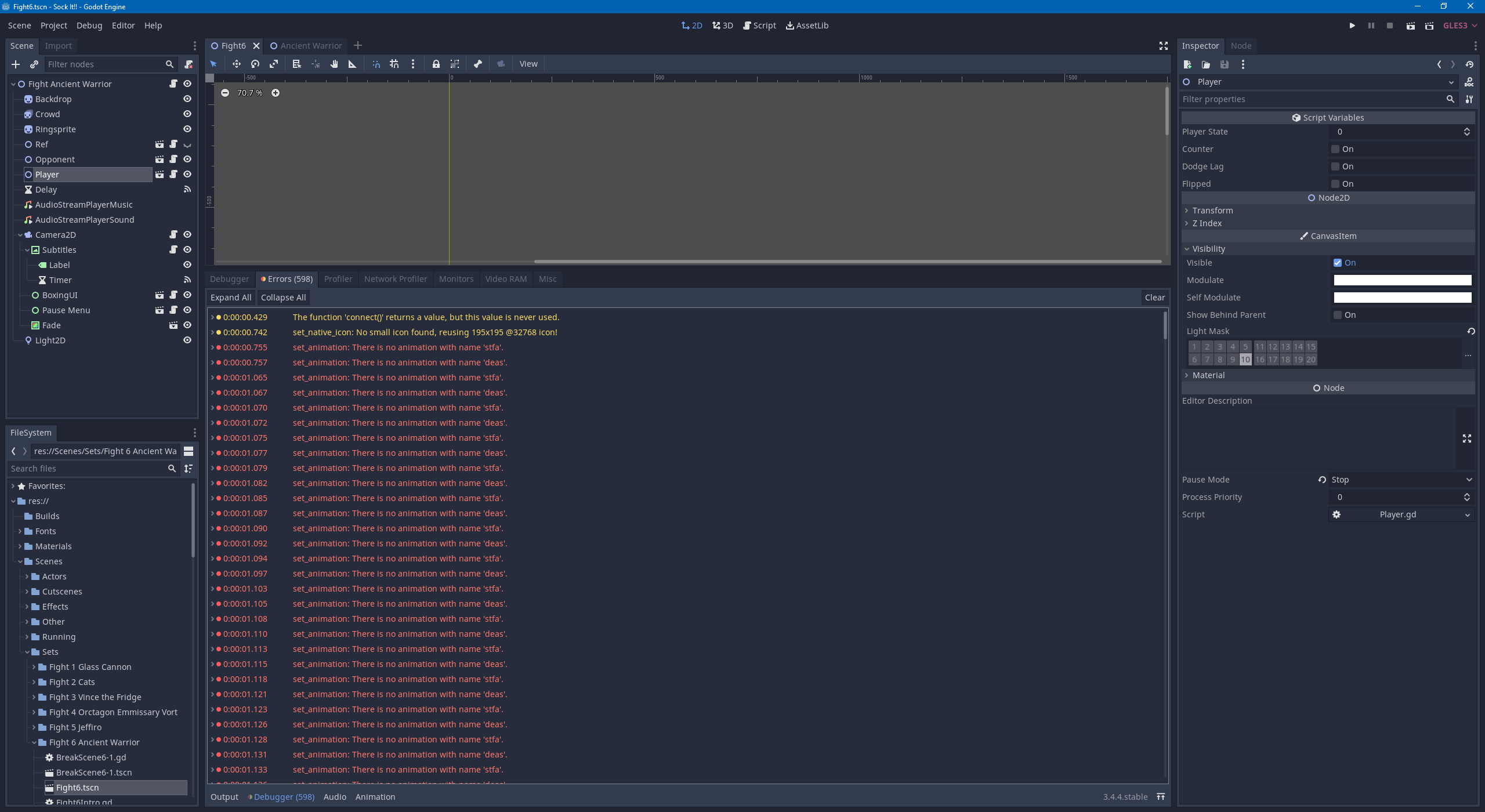Click Expand All in the Errors panel
This screenshot has height=812, width=1485.
click(x=230, y=297)
